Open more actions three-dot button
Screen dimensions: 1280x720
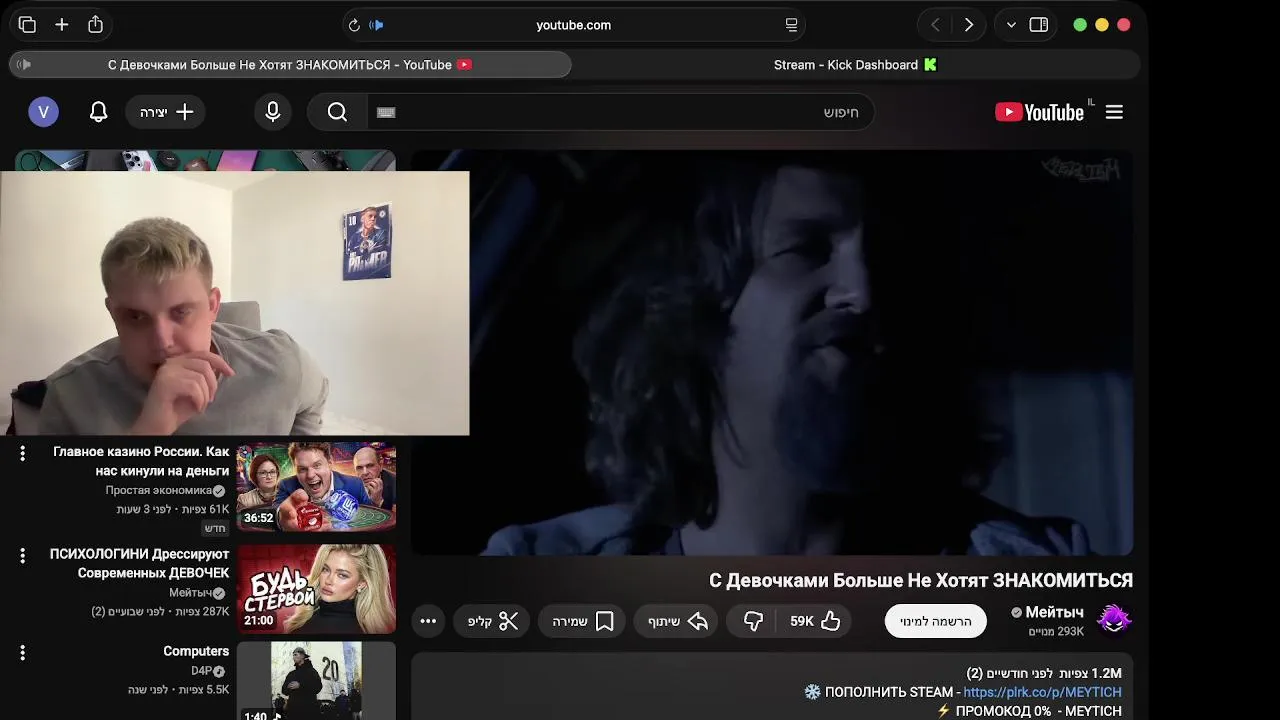coord(428,621)
